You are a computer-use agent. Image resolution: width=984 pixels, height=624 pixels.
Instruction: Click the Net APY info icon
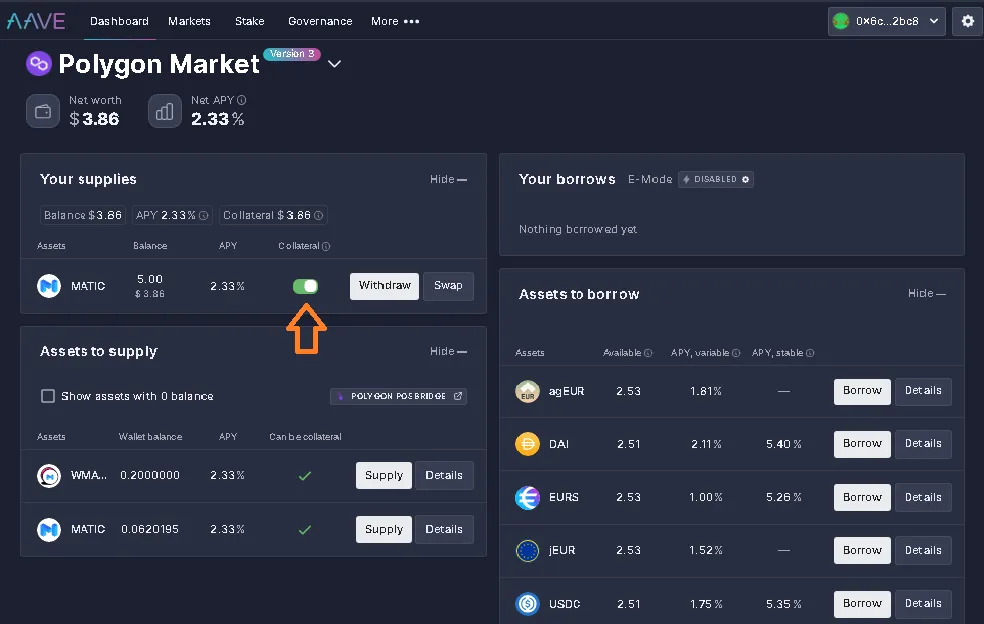(x=242, y=100)
